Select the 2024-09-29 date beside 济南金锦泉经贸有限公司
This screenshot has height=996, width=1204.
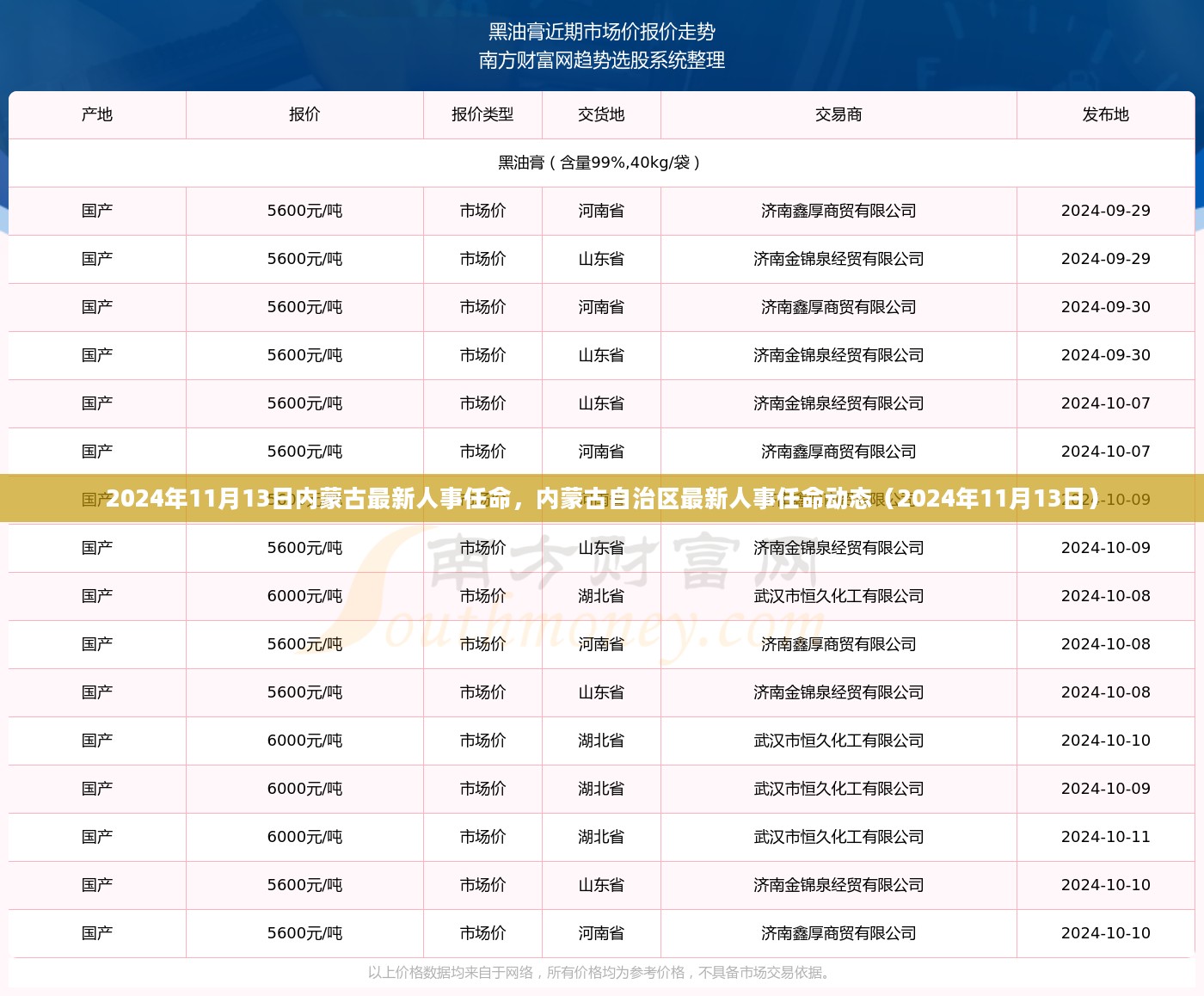(1106, 259)
